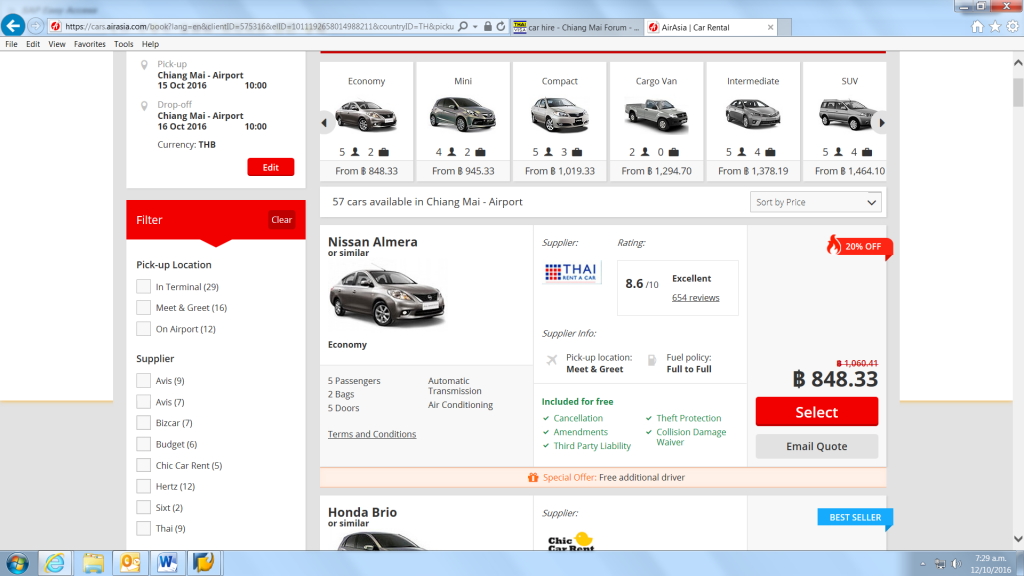Clear all filters with Clear button

point(281,220)
